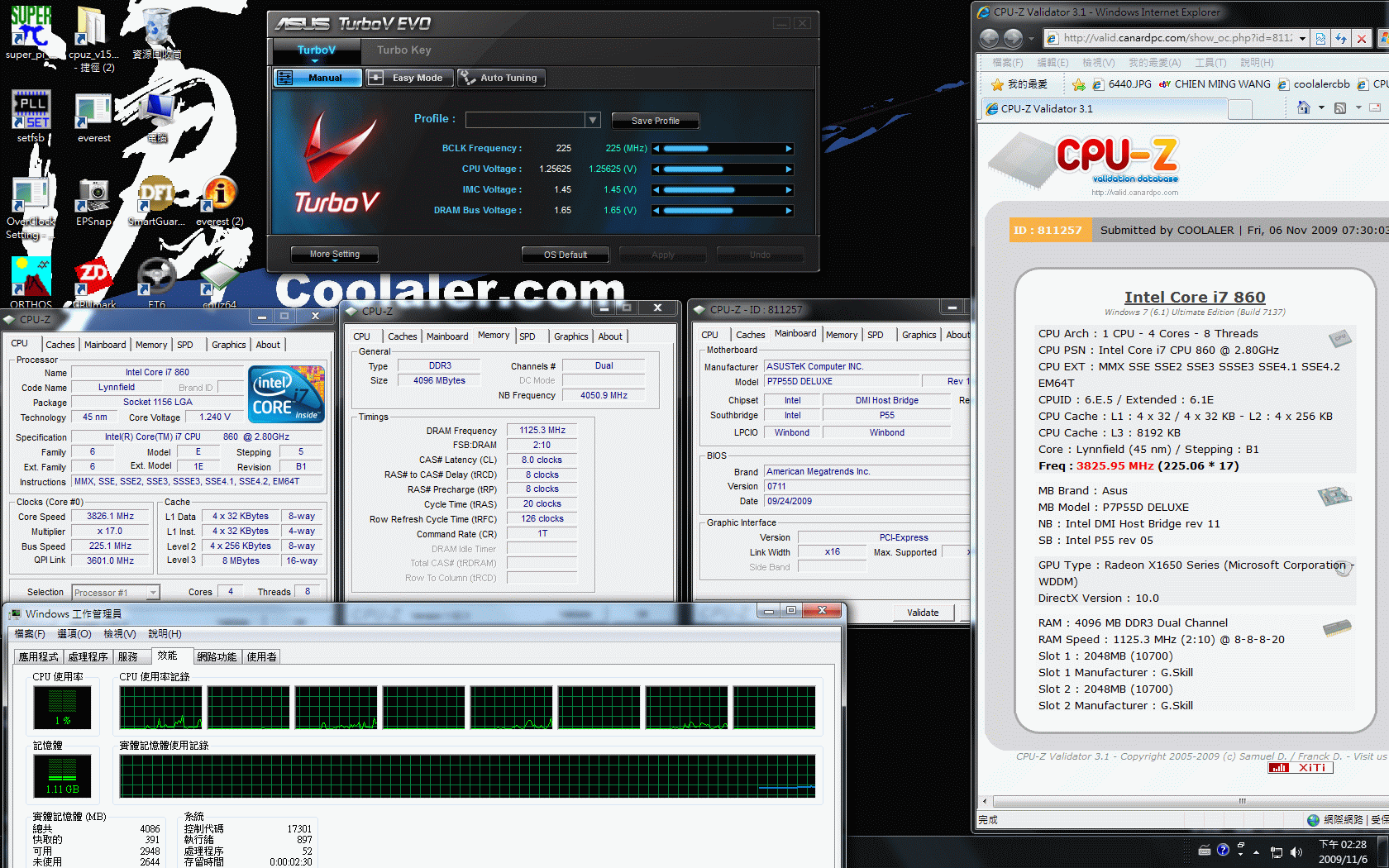Click the OS Default button in TurboV

pyautogui.click(x=566, y=255)
